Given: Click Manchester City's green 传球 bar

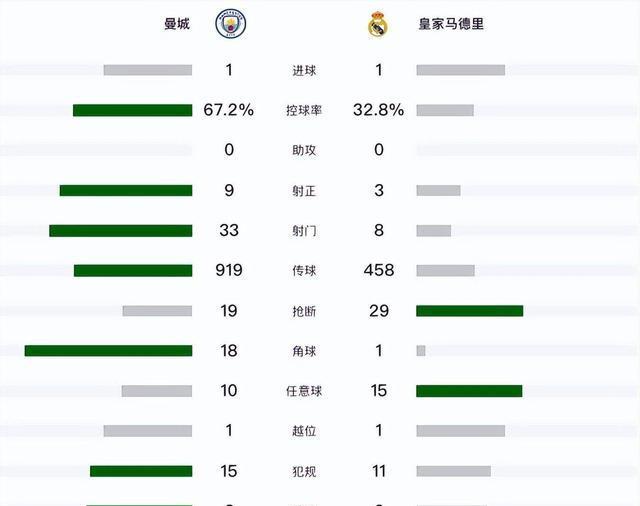Looking at the screenshot, I should coord(133,270).
